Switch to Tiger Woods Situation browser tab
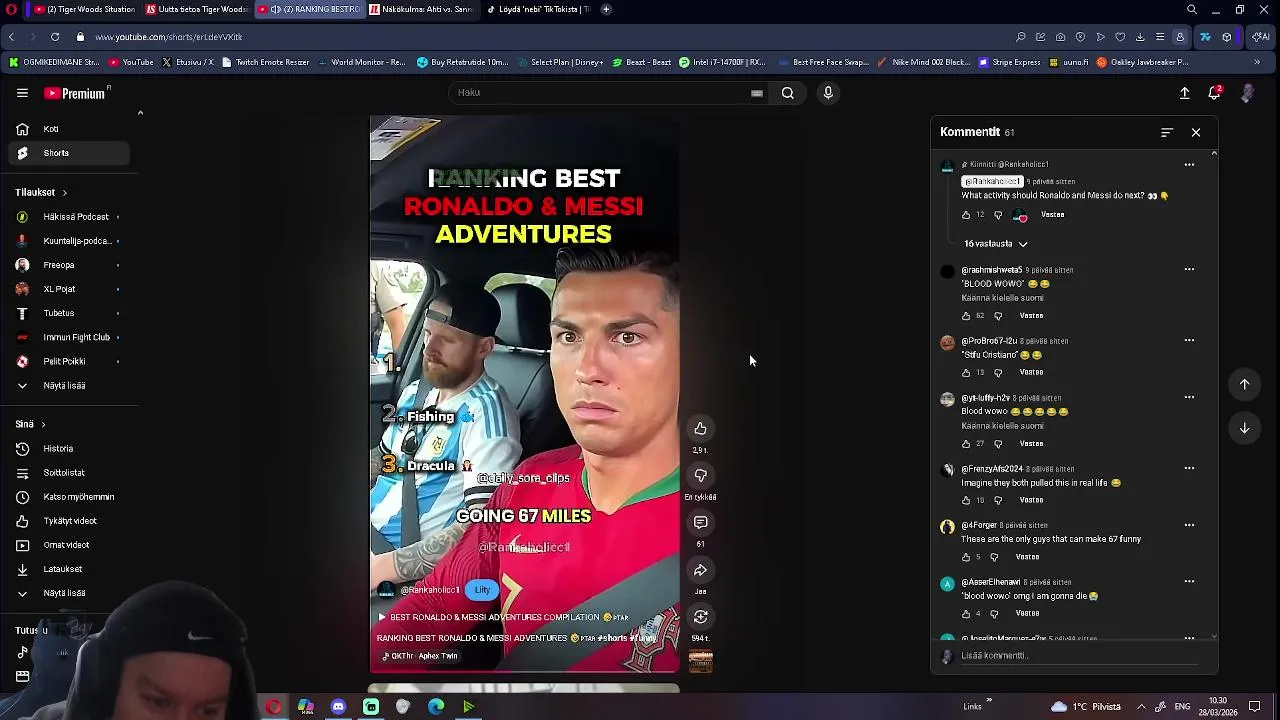The height and width of the screenshot is (720, 1280). (x=84, y=9)
